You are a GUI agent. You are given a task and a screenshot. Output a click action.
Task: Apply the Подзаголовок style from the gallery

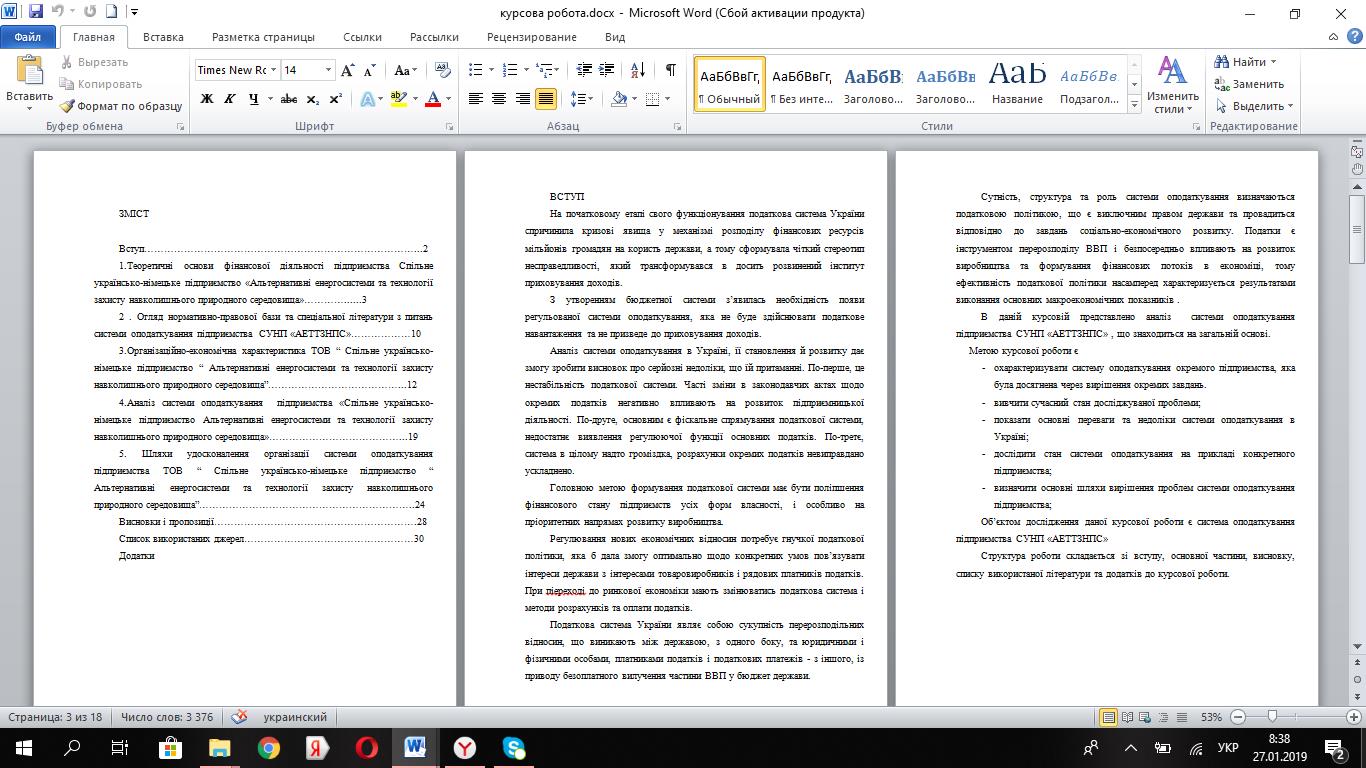point(1088,84)
